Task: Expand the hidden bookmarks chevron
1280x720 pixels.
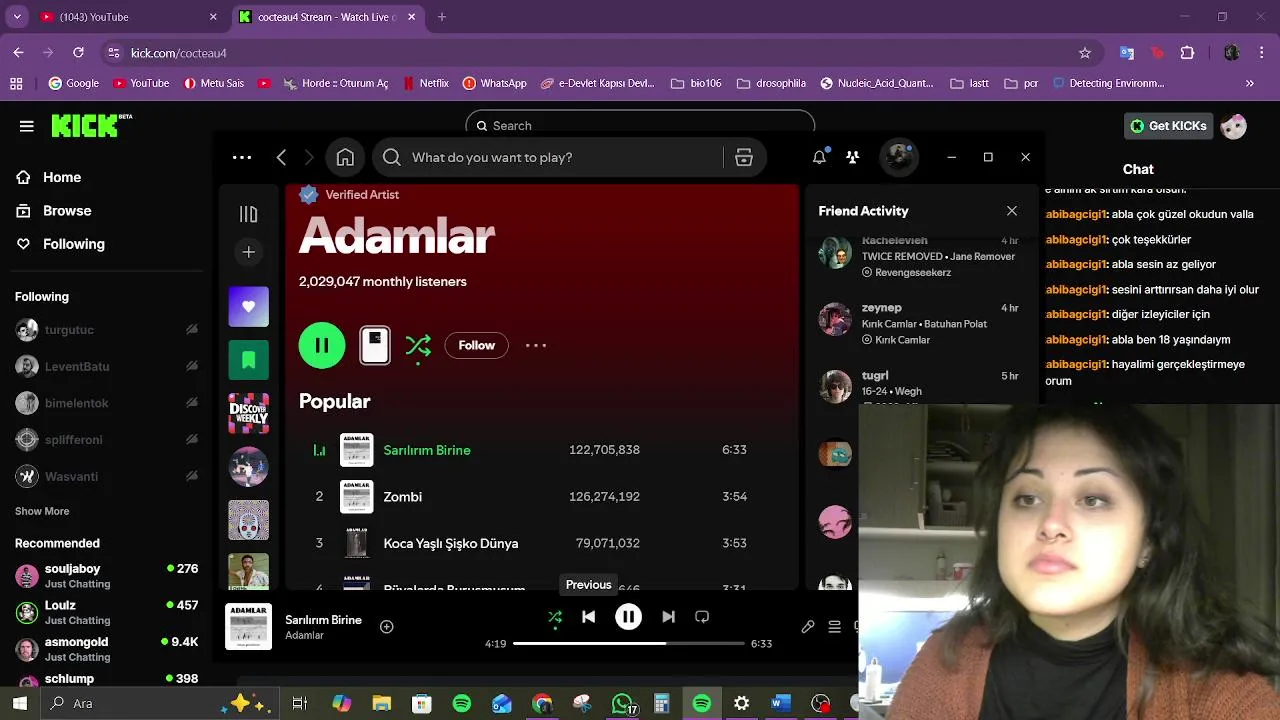Action: point(1250,83)
